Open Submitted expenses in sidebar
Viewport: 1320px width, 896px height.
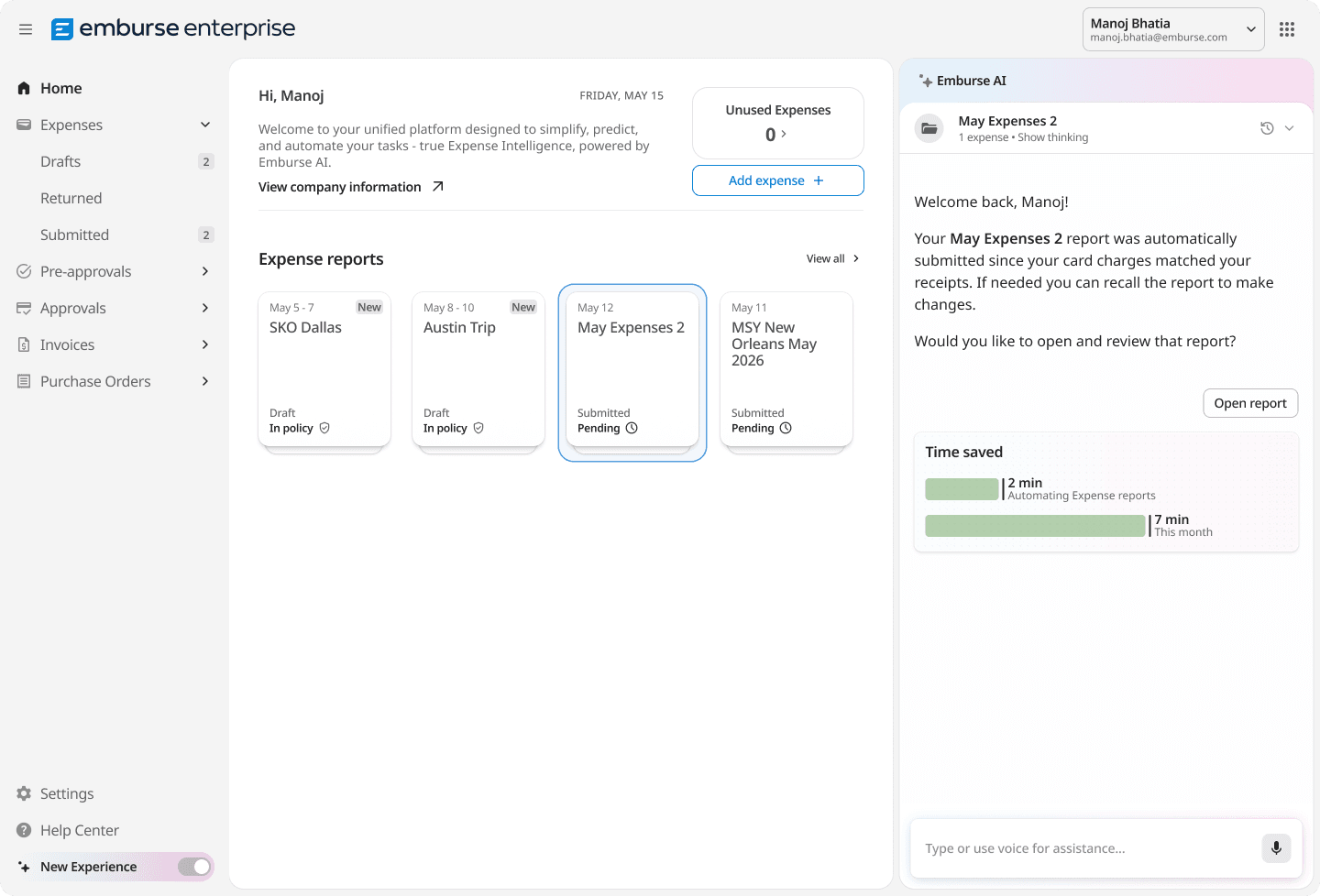(x=115, y=235)
